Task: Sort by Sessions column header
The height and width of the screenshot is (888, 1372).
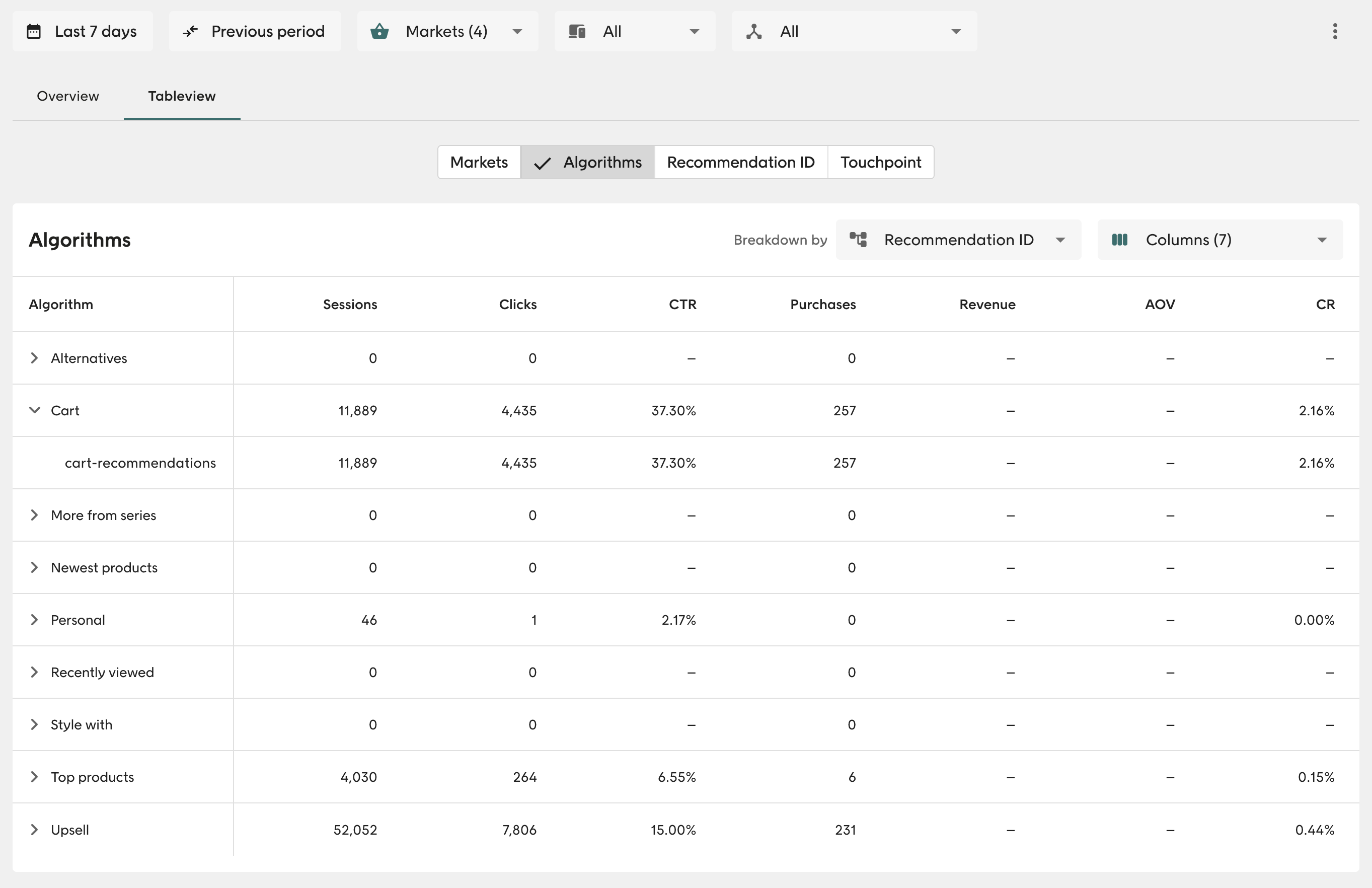Action: click(x=350, y=305)
